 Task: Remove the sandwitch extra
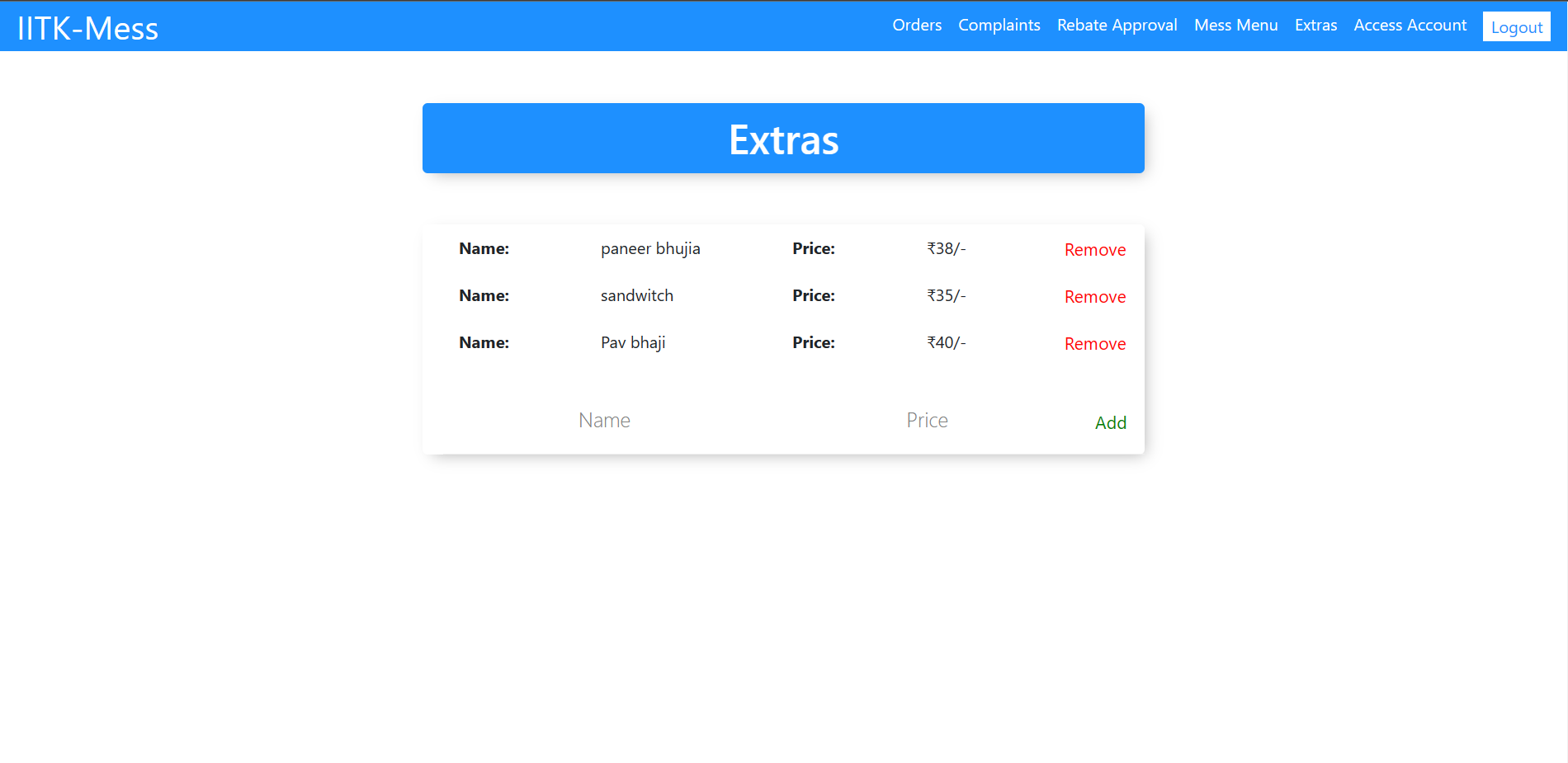click(1095, 296)
